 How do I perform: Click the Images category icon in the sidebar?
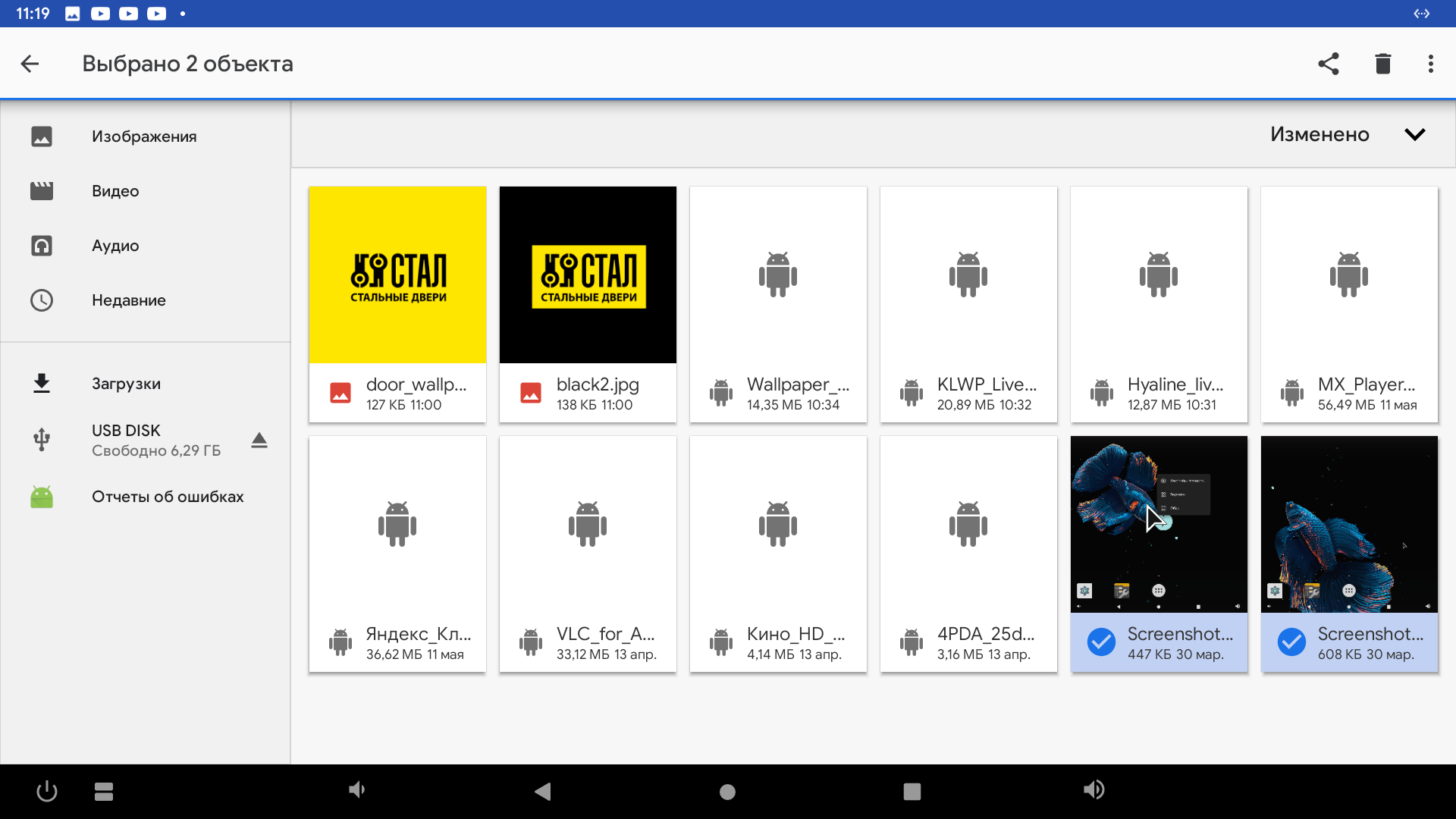(42, 136)
